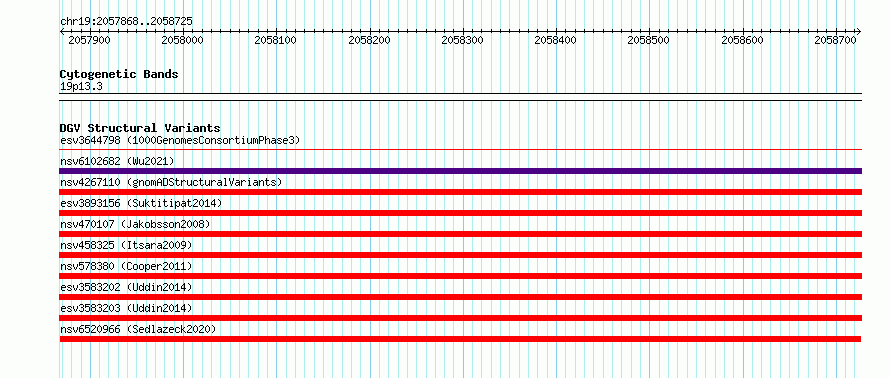This screenshot has width=890, height=378.
Task: Click the DGV Structural Variants track title
Action: 140,128
